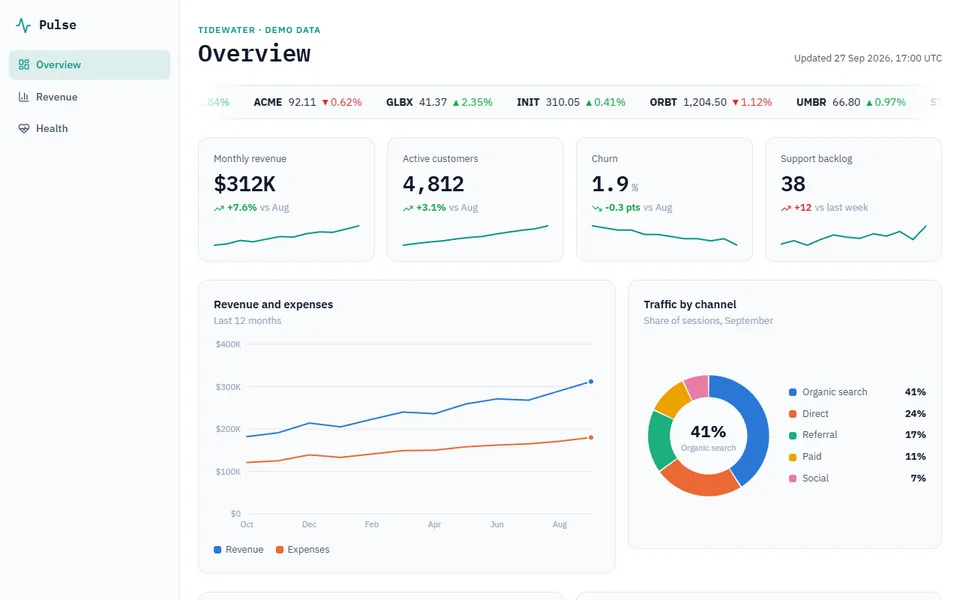
Task: Click the $312K monthly revenue value
Action: 244,184
